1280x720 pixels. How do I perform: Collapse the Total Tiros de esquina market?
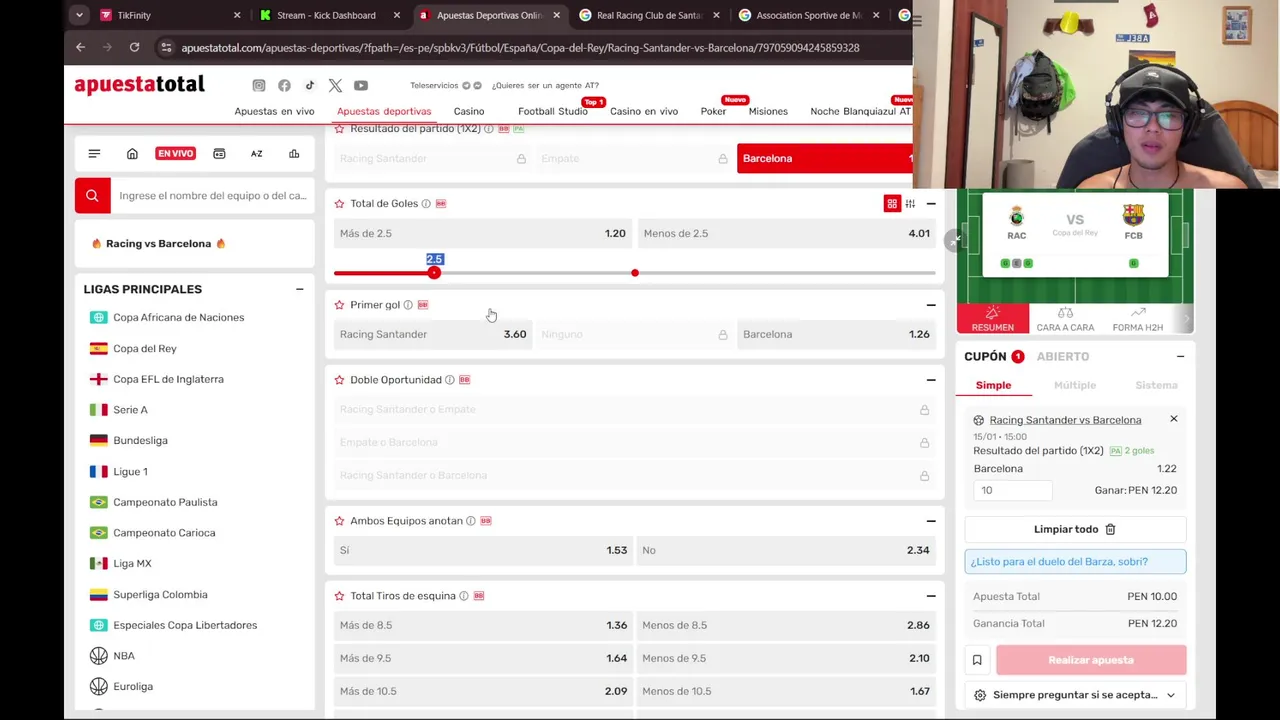click(931, 596)
